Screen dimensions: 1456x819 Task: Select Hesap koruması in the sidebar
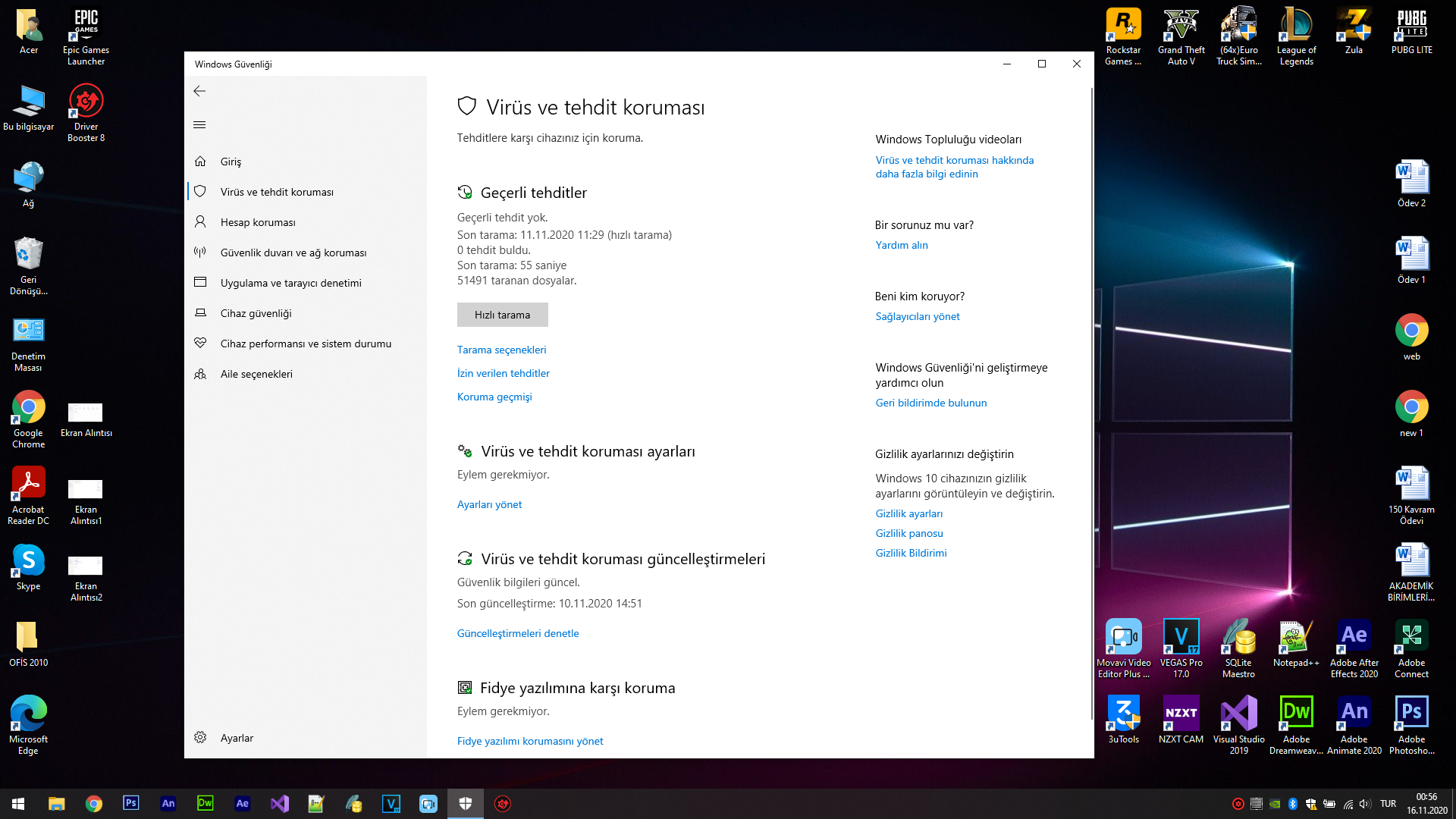pos(258,222)
